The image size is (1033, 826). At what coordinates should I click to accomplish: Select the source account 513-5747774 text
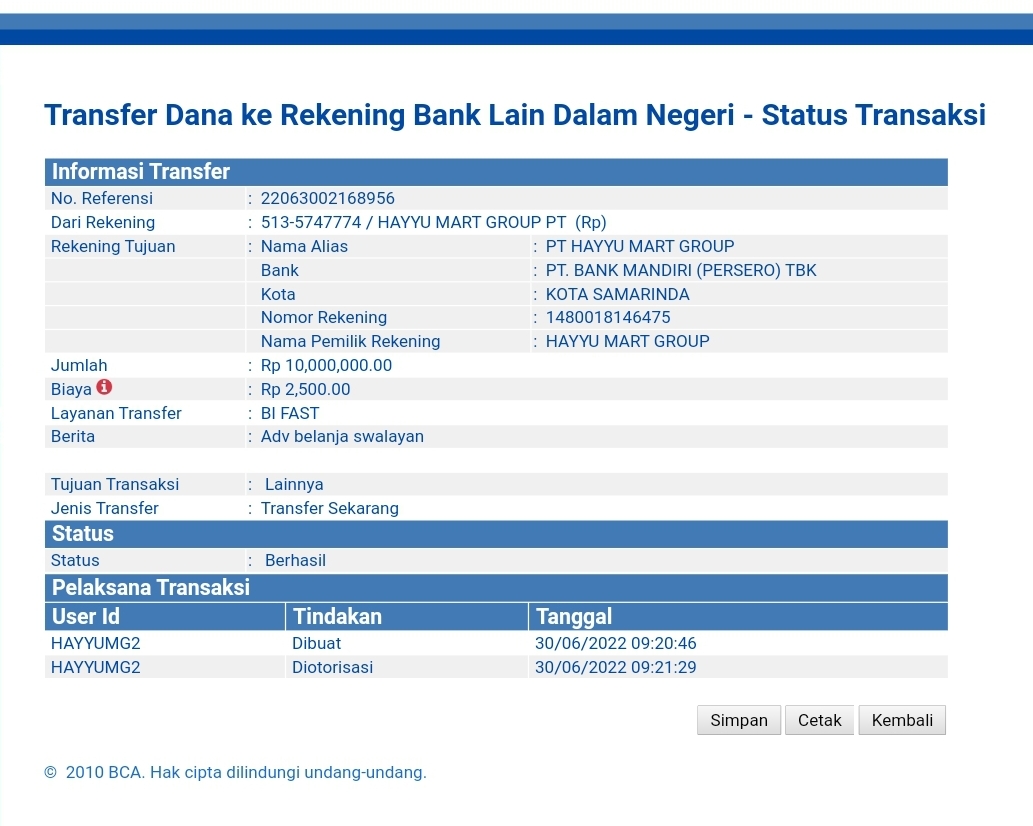click(310, 222)
